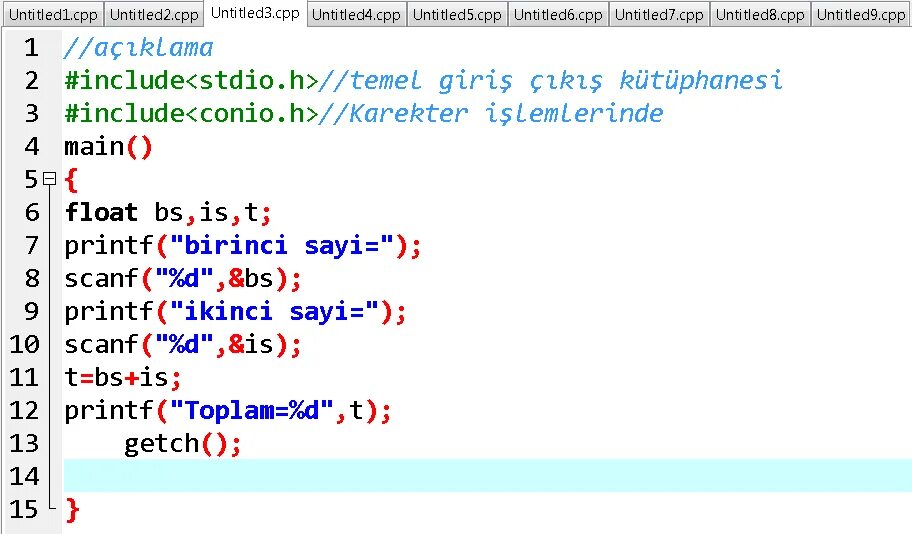Click printf("birinci sayi=") statement

243,245
